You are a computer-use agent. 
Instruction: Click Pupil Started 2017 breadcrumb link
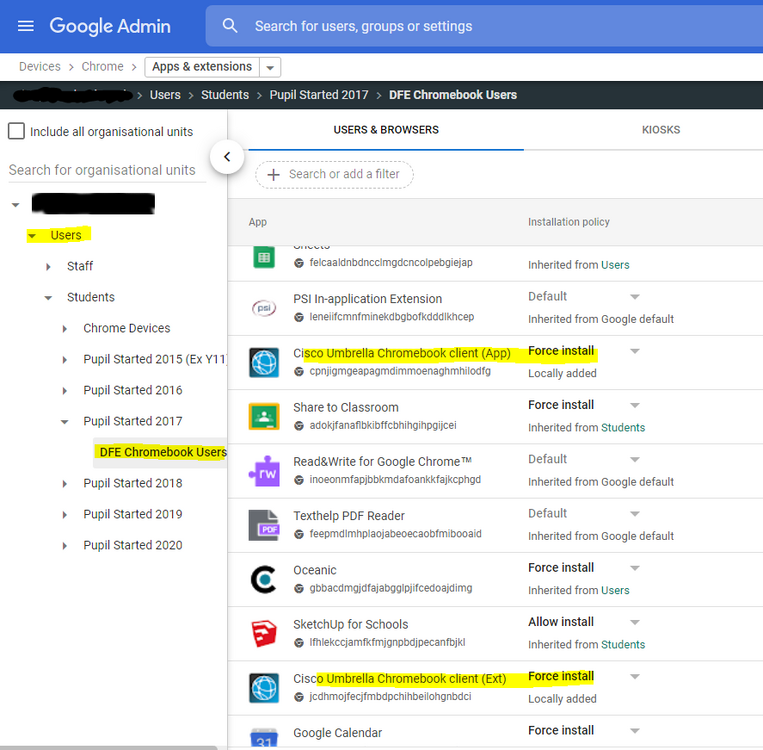319,95
